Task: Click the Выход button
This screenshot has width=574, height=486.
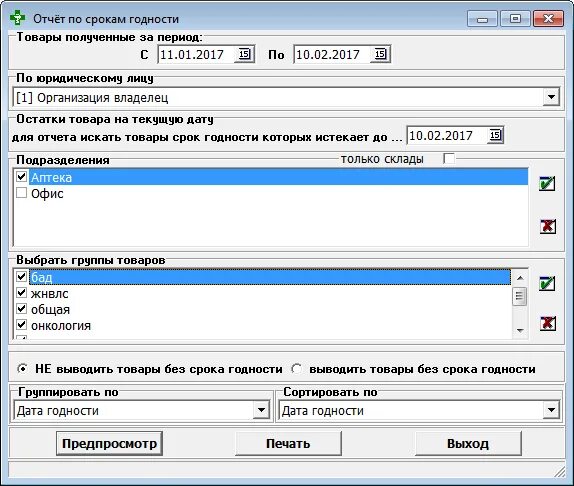Action: [x=468, y=444]
